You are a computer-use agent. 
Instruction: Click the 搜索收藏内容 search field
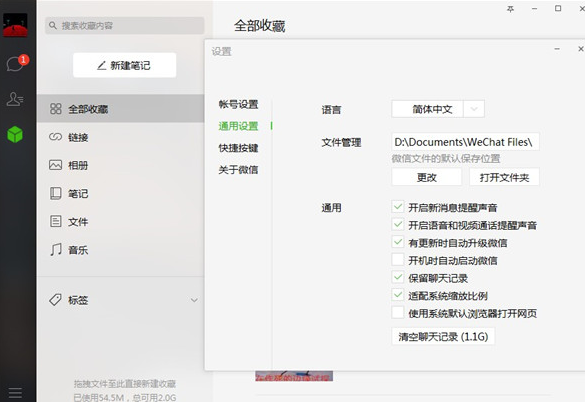[125, 26]
